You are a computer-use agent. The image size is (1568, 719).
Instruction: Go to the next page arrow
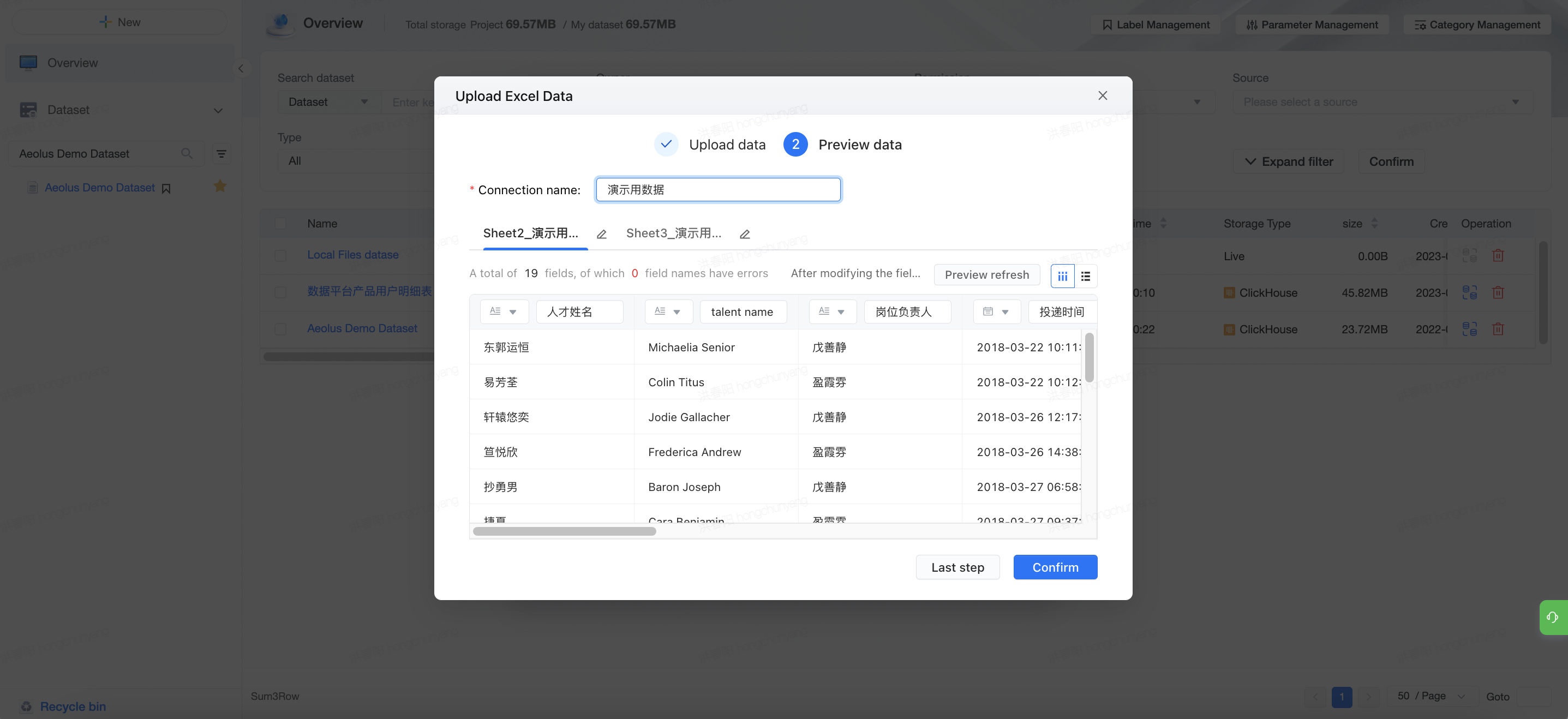pyautogui.click(x=1368, y=697)
